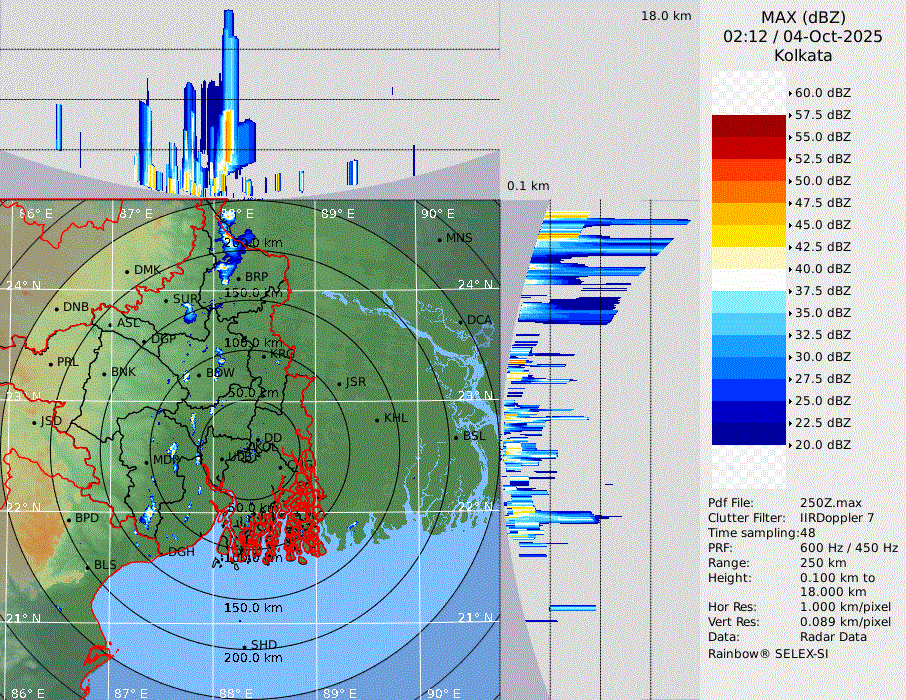Click the MAX (dBZ) title text
The width and height of the screenshot is (906, 700).
(803, 17)
